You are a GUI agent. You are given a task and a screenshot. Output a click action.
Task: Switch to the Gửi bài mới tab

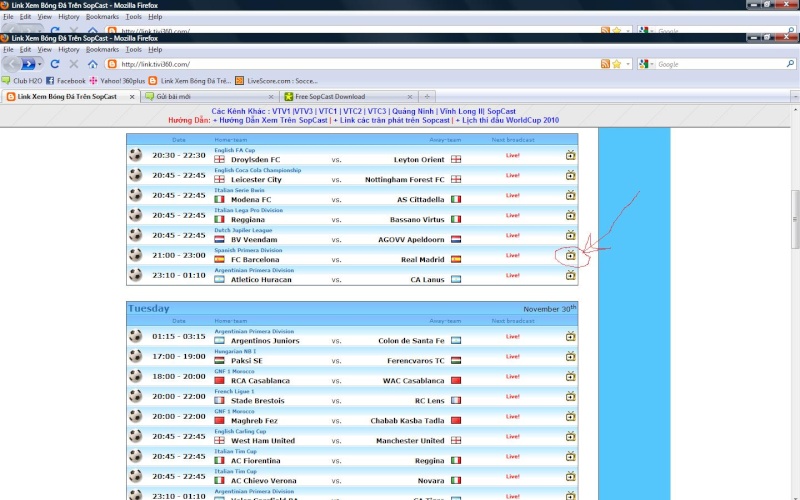210,96
